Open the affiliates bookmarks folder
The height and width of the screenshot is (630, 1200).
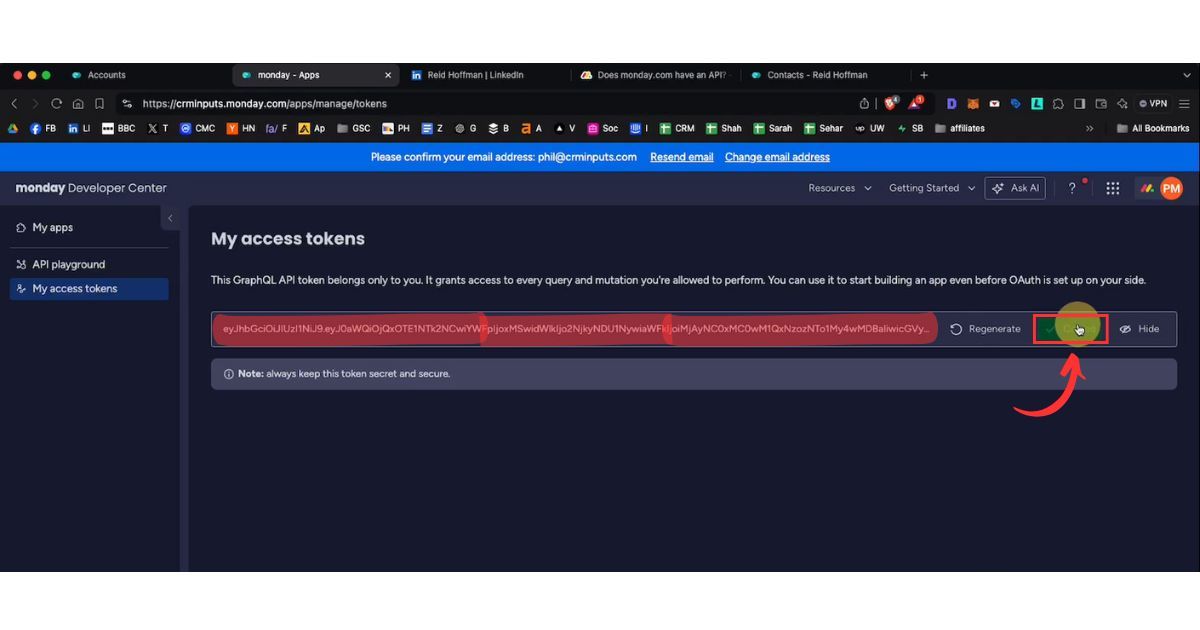[960, 128]
